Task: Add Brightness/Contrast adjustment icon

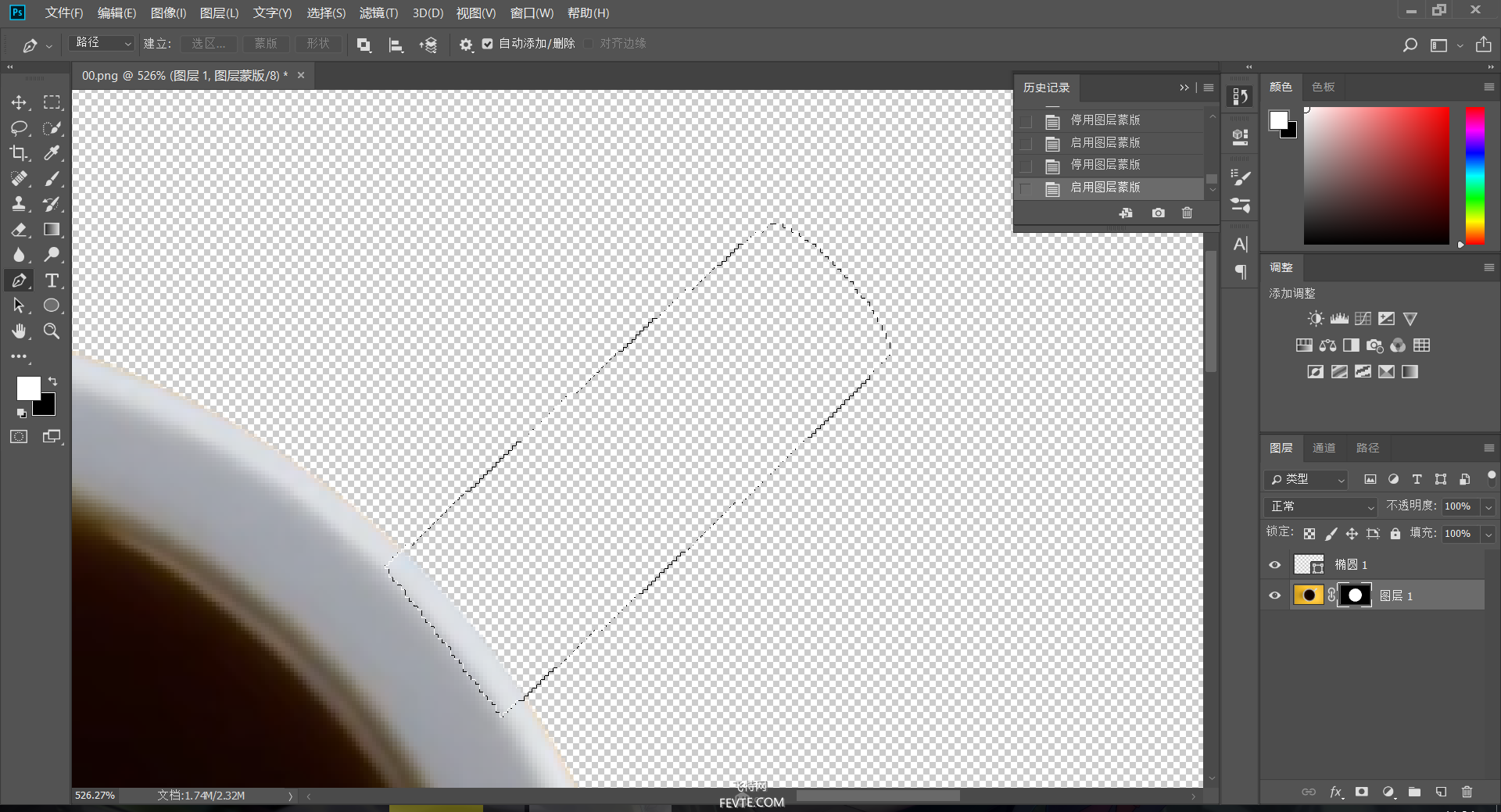Action: (x=1316, y=319)
